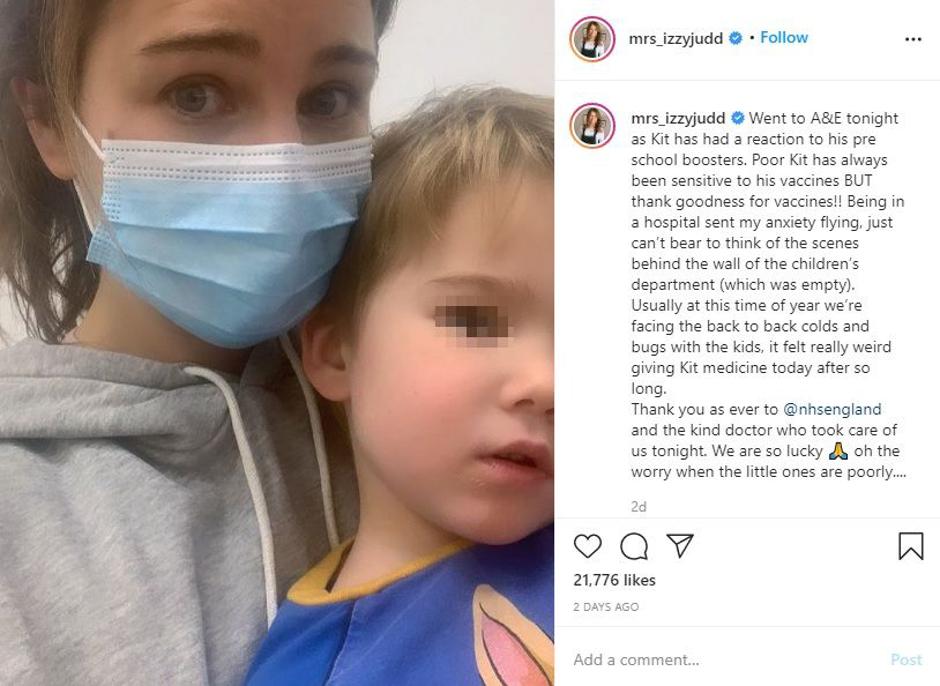The image size is (940, 686).
Task: Open the caption profile avatar thumbnail
Action: point(592,125)
